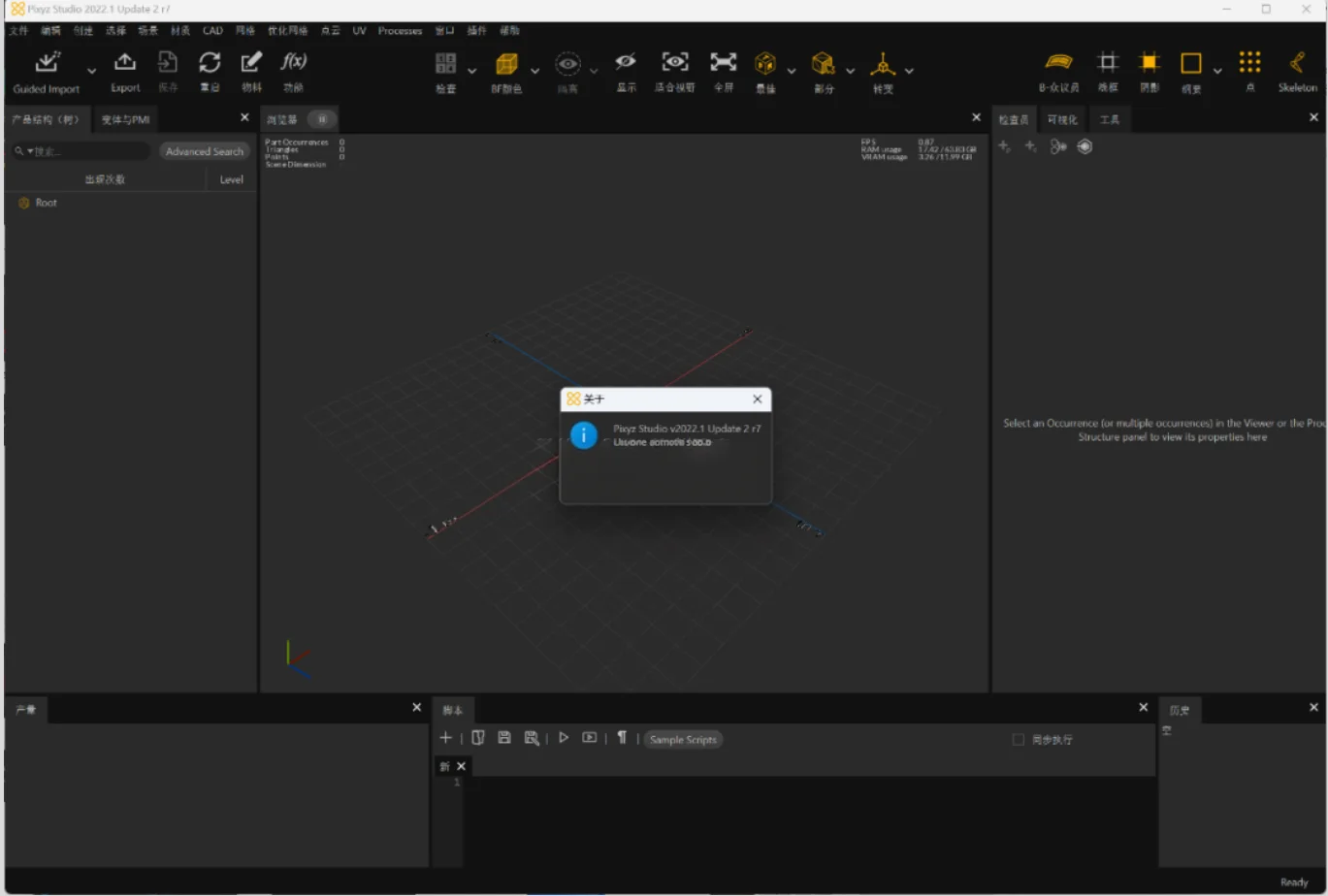The width and height of the screenshot is (1328, 896).
Task: Select the Root tree item
Action: coord(46,203)
